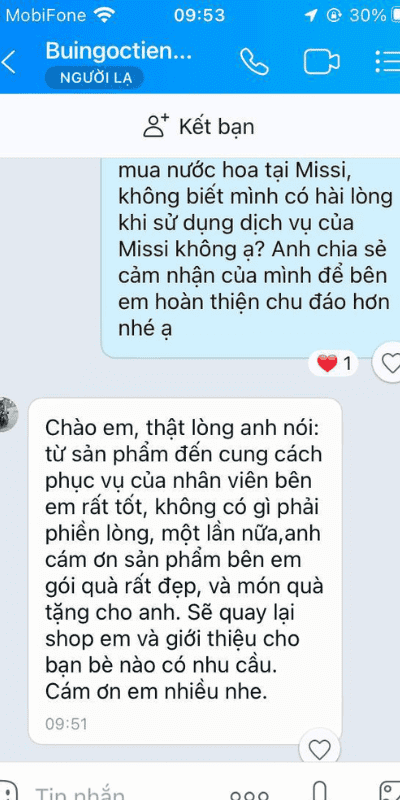
Task: Start a voice call with Buingoctien
Action: coord(254,62)
